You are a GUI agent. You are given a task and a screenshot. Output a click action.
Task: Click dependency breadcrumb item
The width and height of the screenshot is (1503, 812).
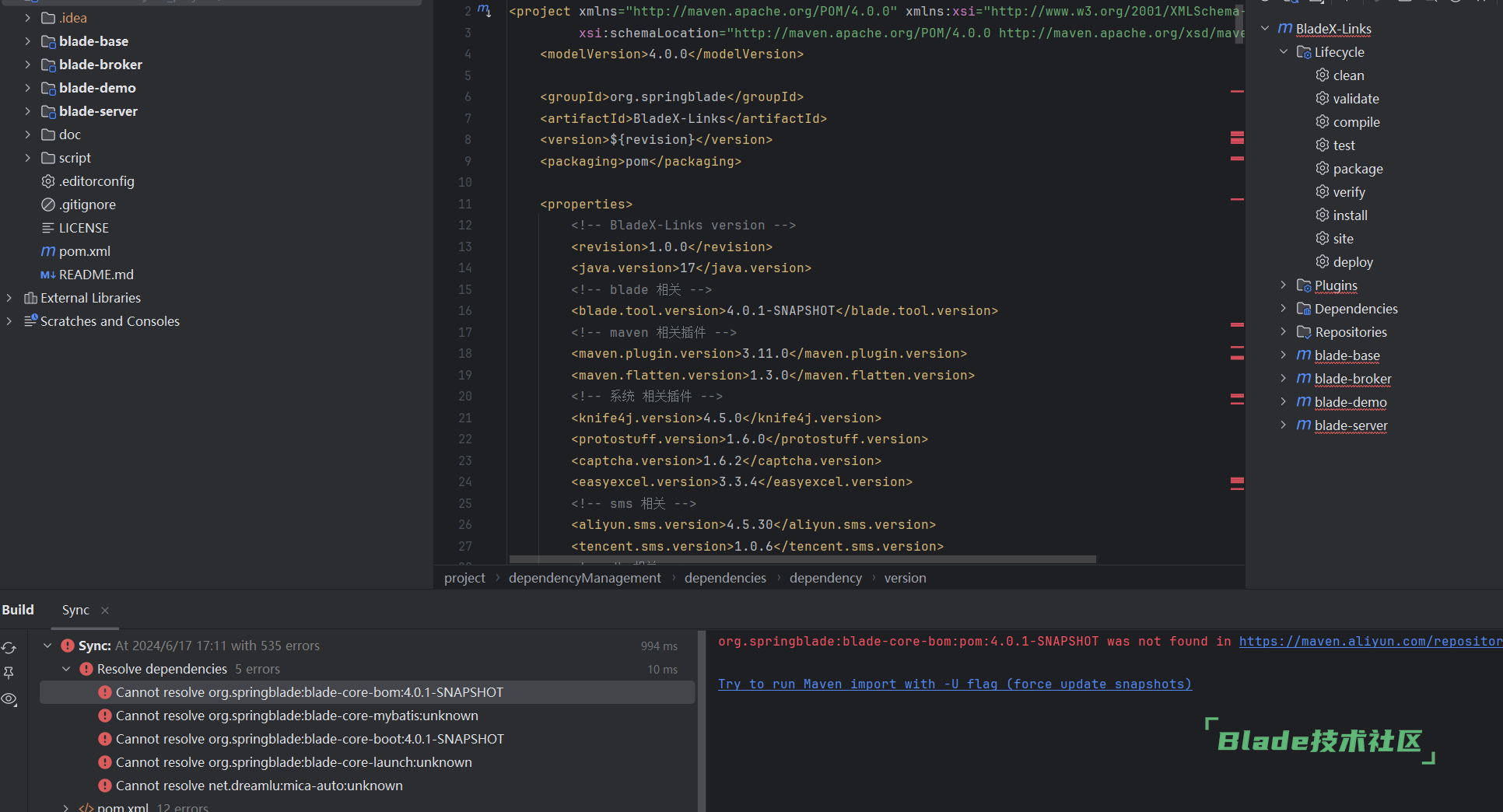tap(825, 578)
